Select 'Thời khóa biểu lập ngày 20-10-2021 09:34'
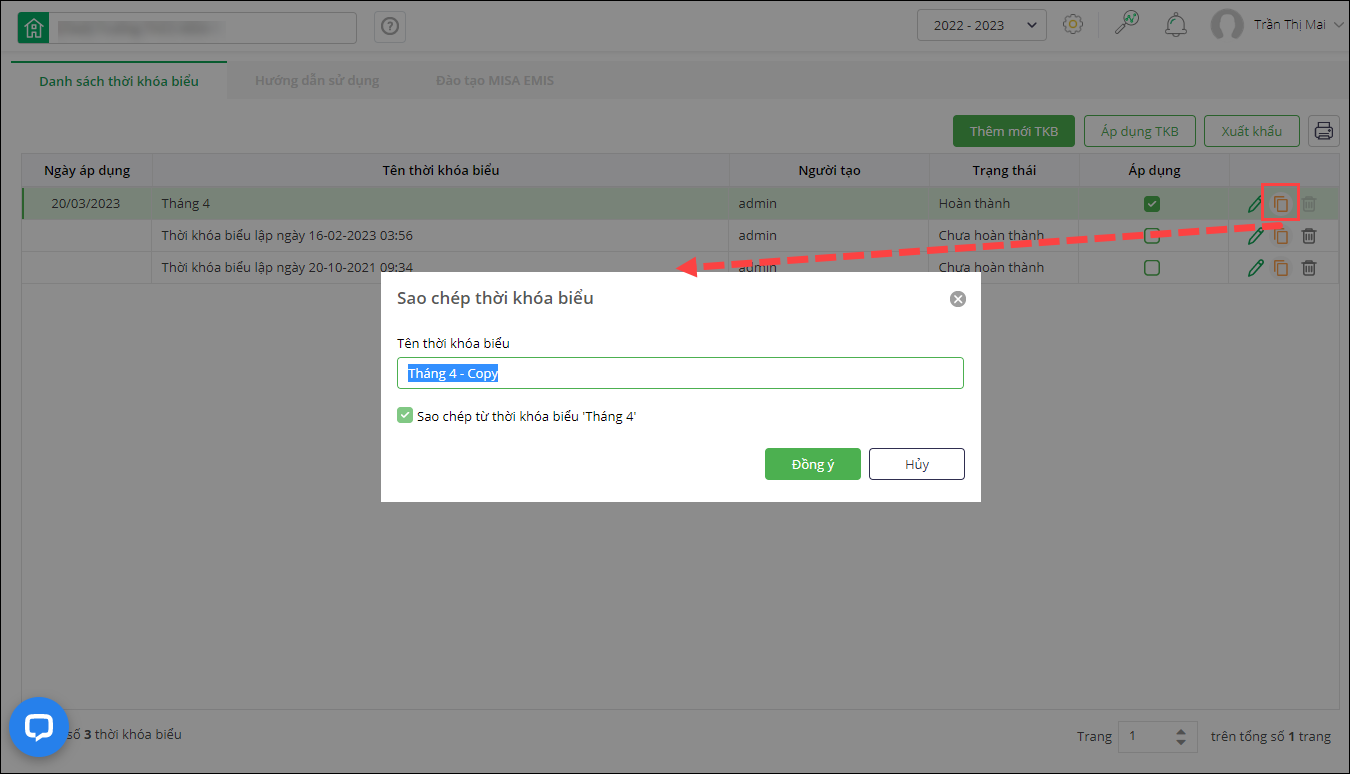The width and height of the screenshot is (1350, 774). [287, 268]
